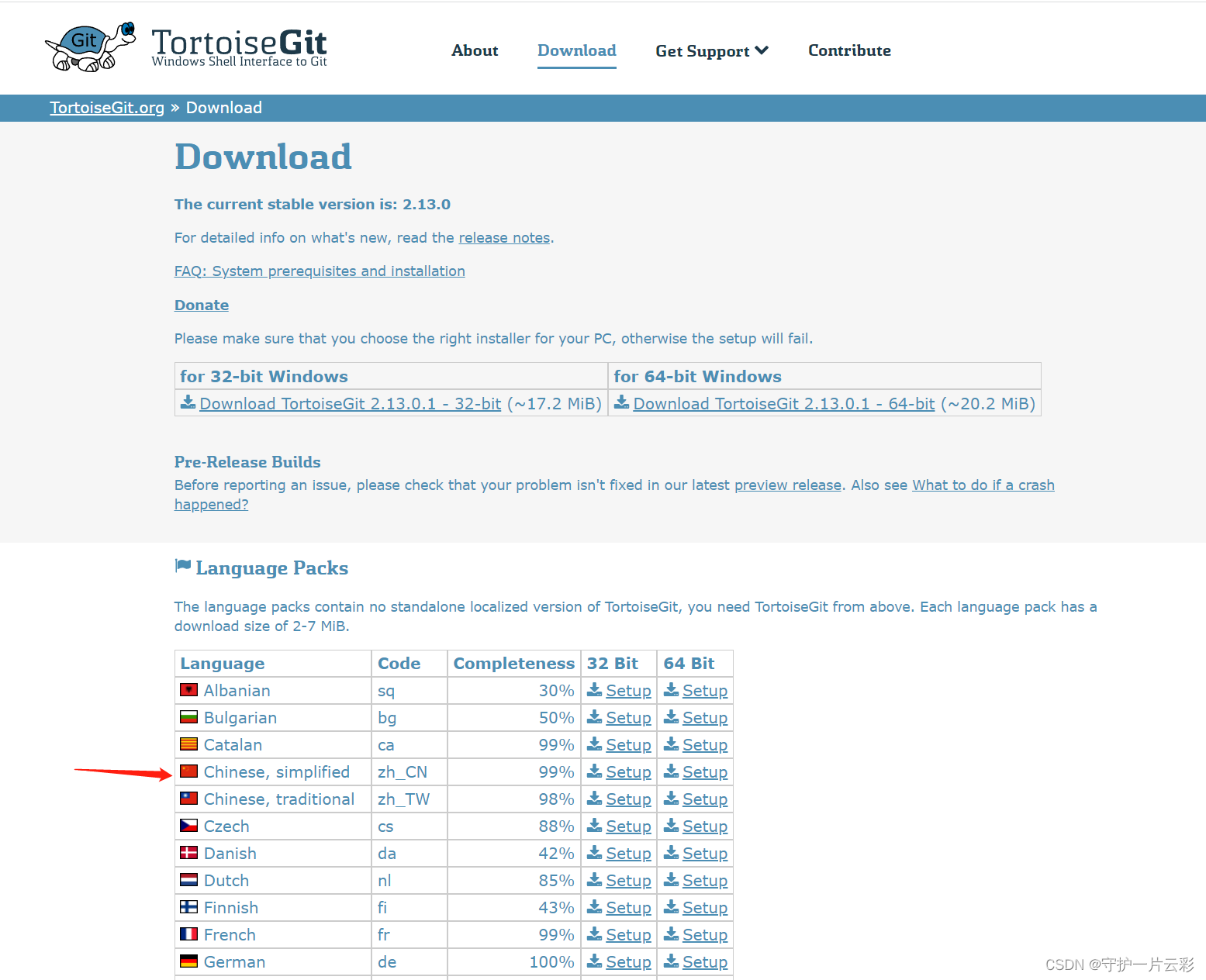Download Bulgarian 64 Bit Setup

pyautogui.click(x=705, y=718)
